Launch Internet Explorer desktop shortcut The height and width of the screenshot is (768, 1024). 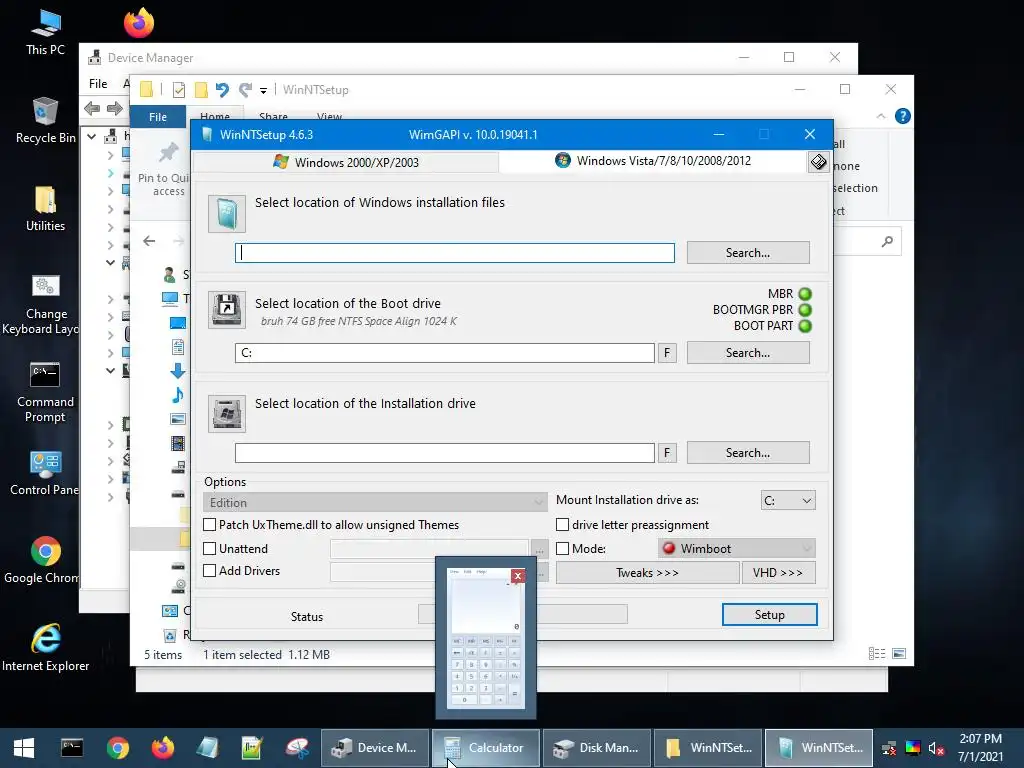coord(45,647)
